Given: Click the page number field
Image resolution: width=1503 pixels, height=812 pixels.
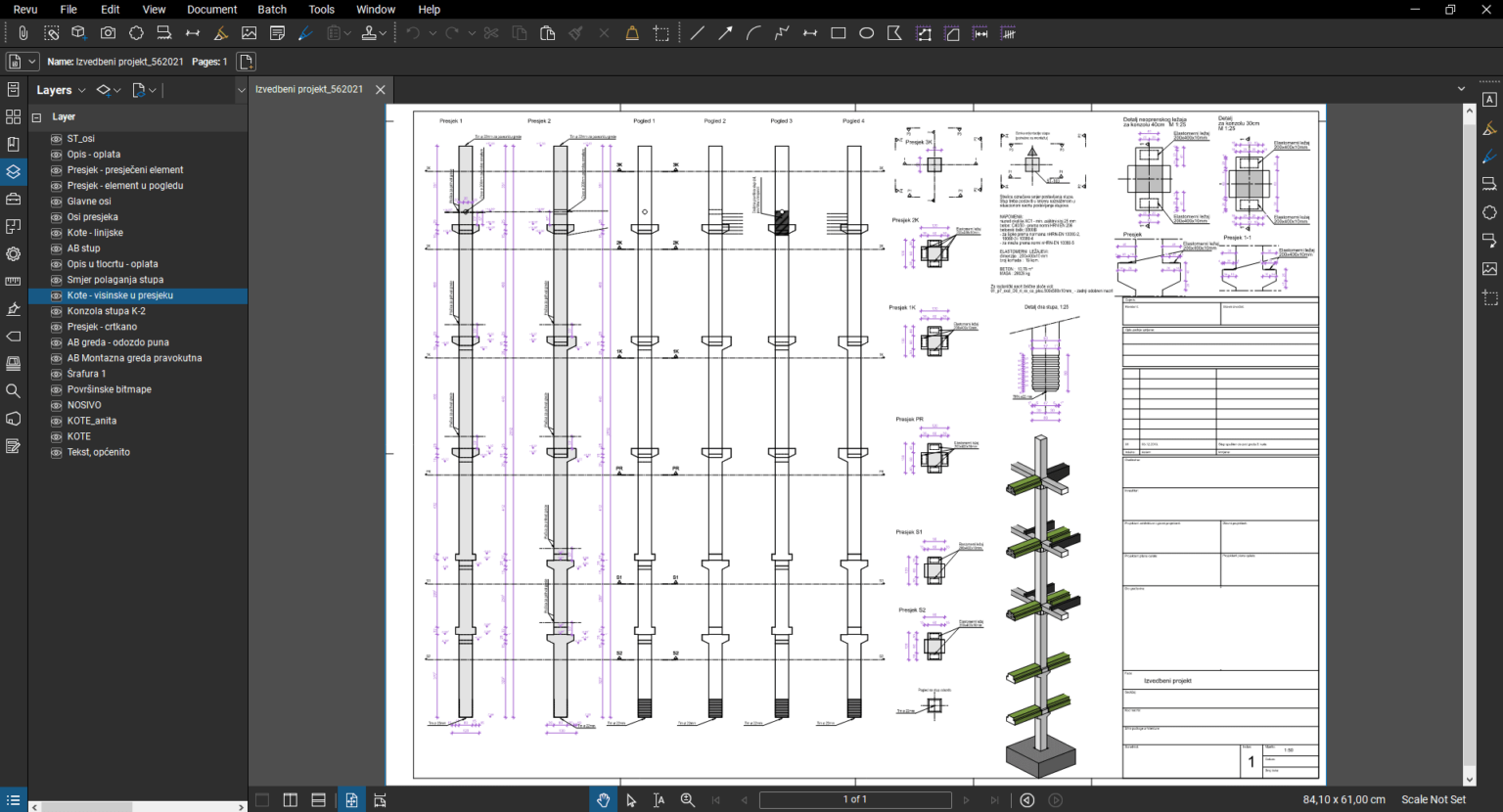Looking at the screenshot, I should 854,800.
